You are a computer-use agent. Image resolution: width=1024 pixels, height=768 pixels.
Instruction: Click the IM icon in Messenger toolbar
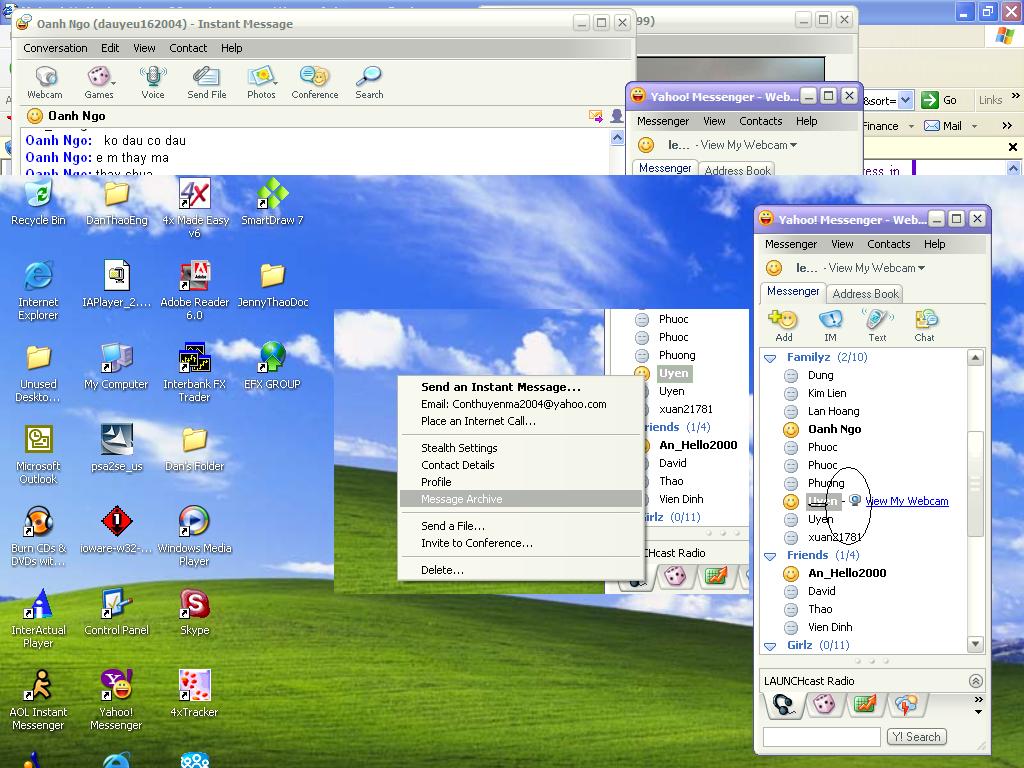(830, 326)
